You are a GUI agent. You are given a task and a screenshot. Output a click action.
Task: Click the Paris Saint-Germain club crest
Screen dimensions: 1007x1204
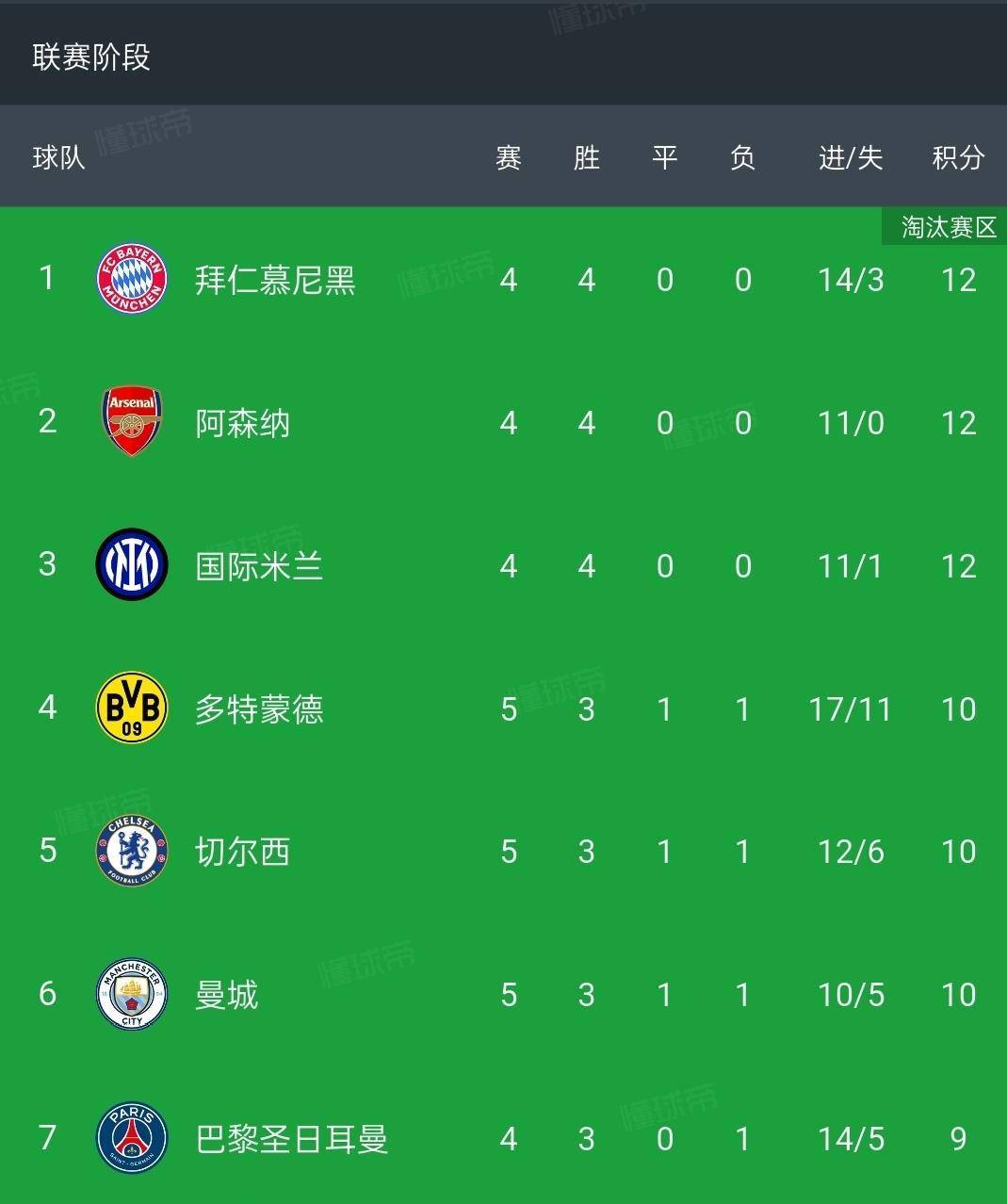(x=132, y=1138)
